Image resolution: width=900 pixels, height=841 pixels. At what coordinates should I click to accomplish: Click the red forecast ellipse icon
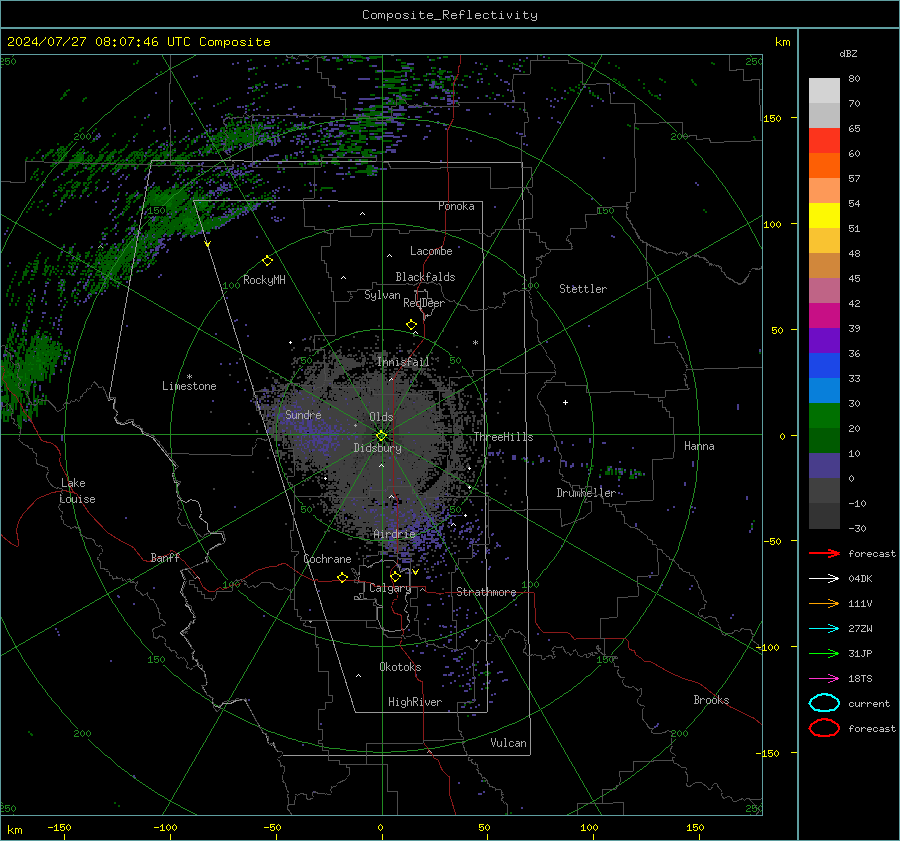pos(824,728)
